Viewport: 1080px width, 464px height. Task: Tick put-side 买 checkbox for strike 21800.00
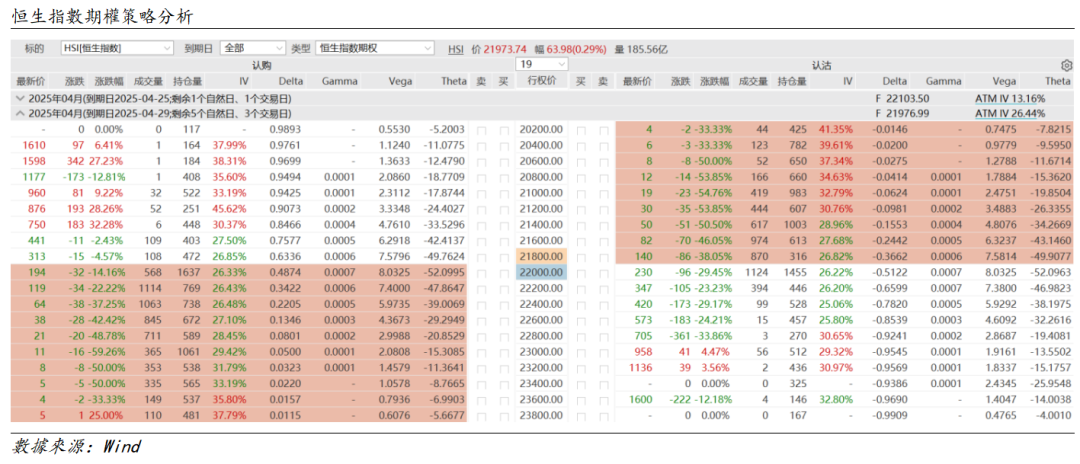[581, 256]
